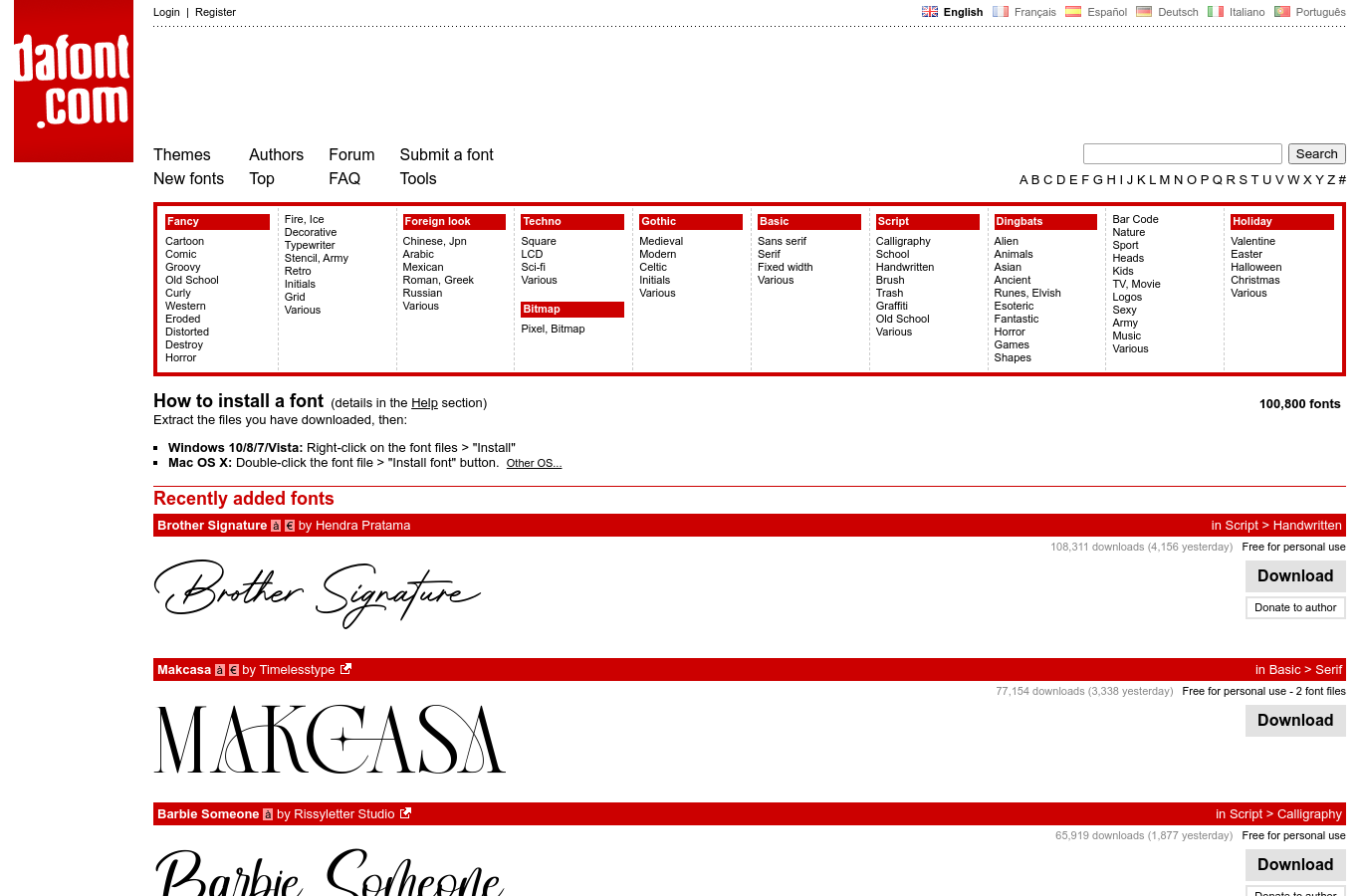Browse fonts starting with letter Z
This screenshot has height=896, width=1360.
[x=1331, y=180]
